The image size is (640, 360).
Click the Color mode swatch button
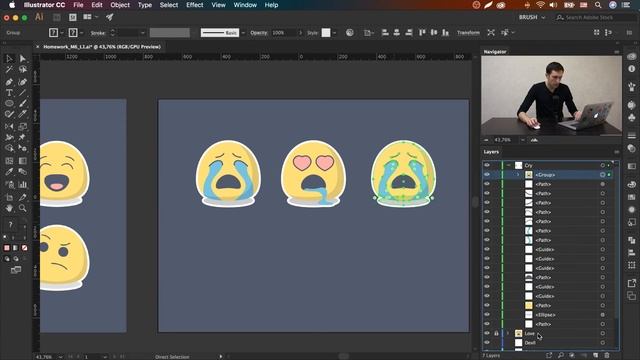coord(7,248)
